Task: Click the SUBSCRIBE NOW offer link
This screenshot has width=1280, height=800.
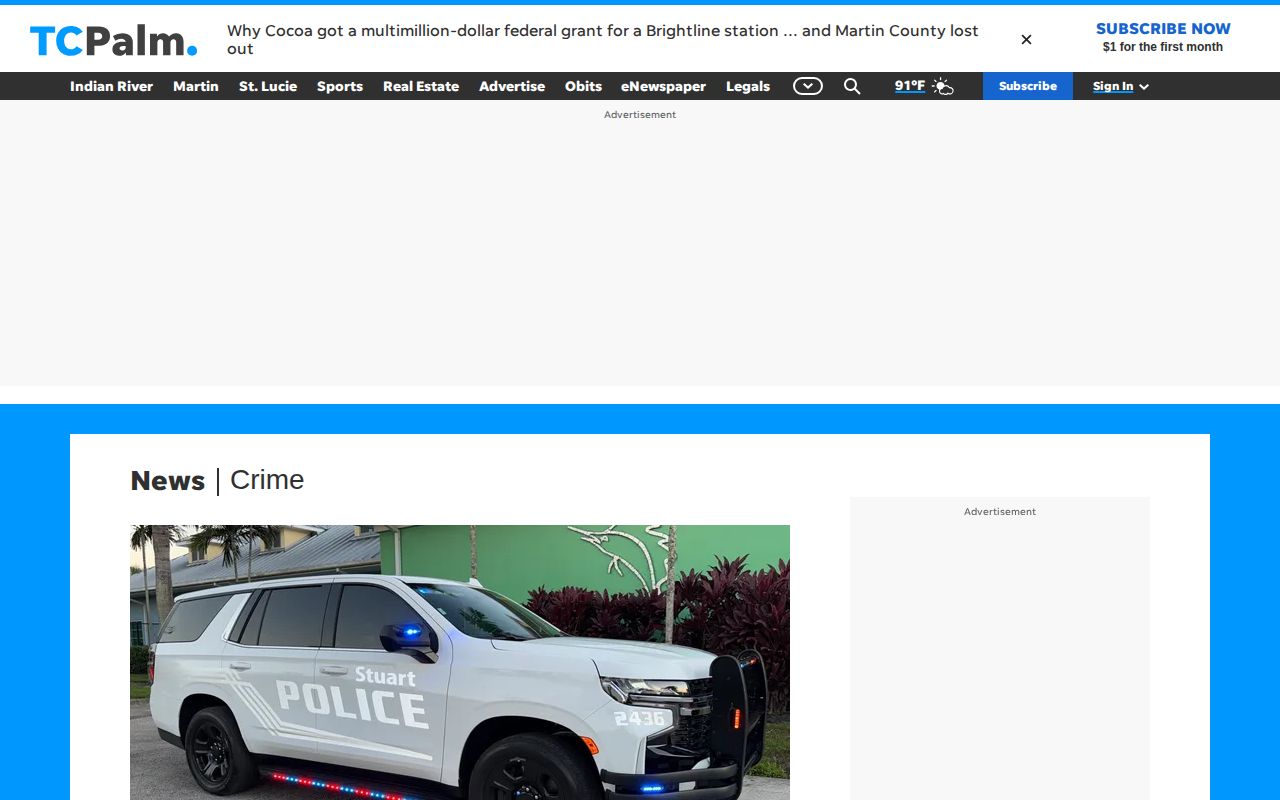Action: (x=1163, y=29)
